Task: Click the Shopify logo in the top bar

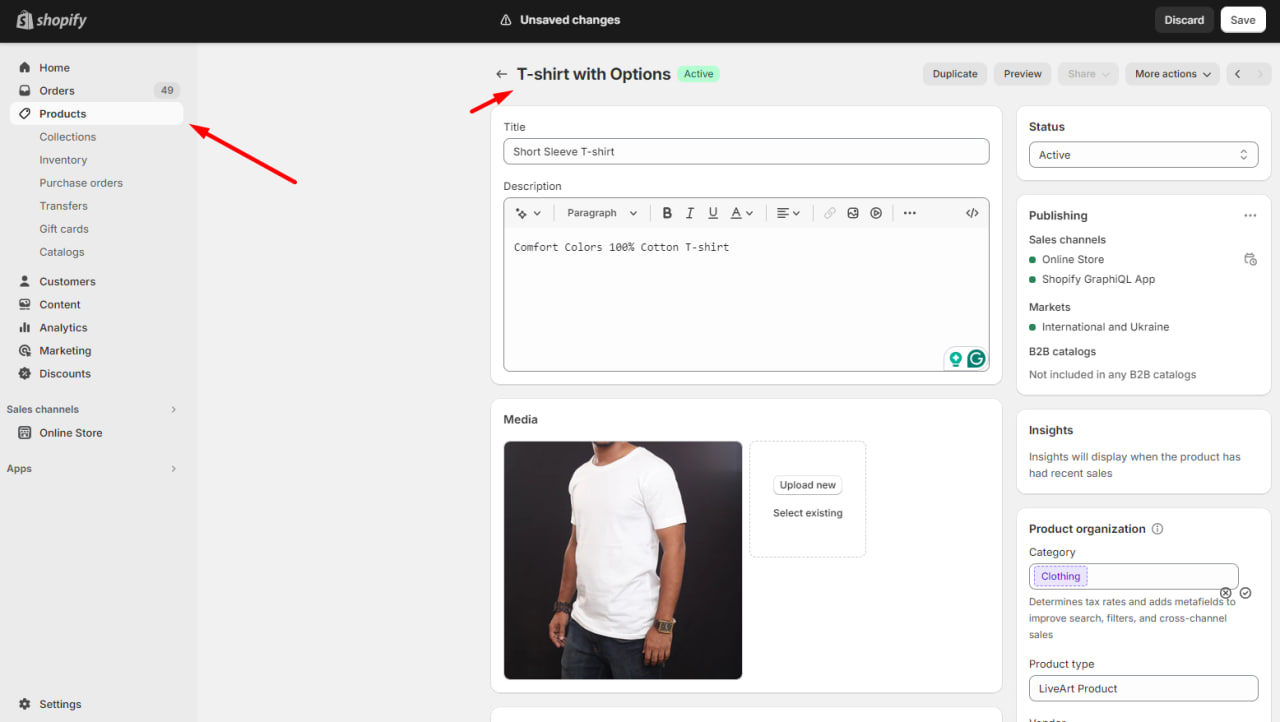Action: (x=52, y=20)
